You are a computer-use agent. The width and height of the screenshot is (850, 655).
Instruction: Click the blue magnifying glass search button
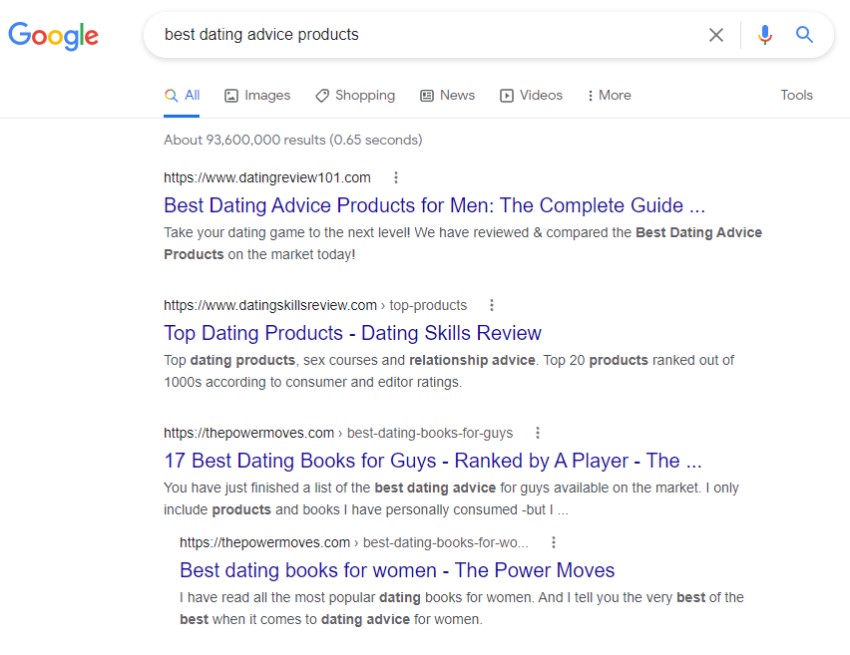point(805,35)
